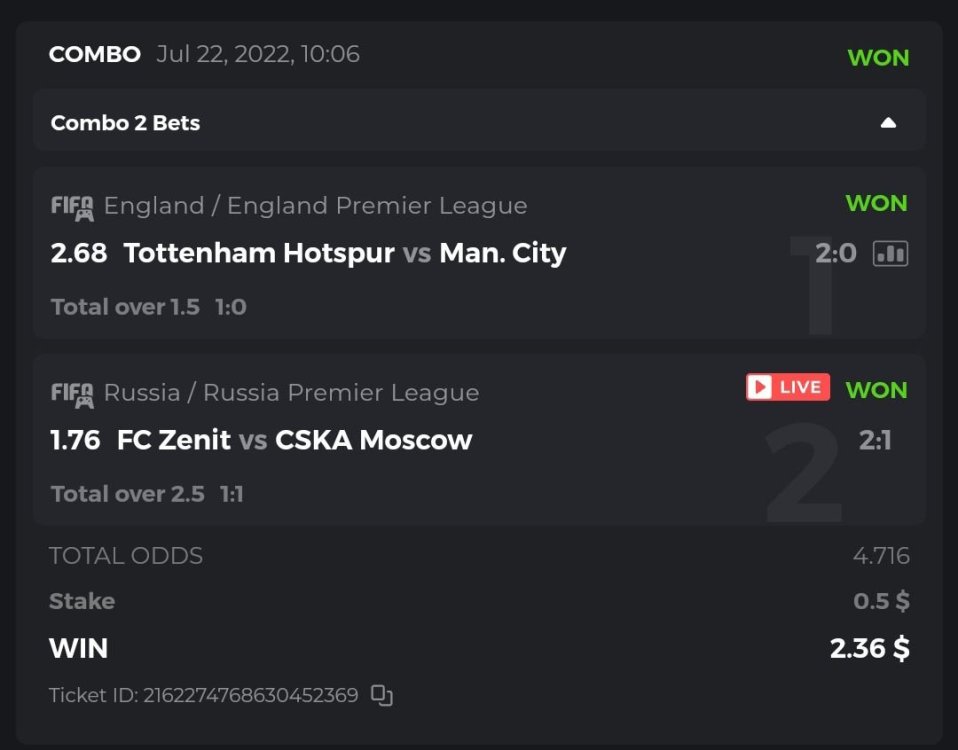Click FIFA icon for Russia Premier League
The width and height of the screenshot is (958, 750).
pyautogui.click(x=72, y=393)
